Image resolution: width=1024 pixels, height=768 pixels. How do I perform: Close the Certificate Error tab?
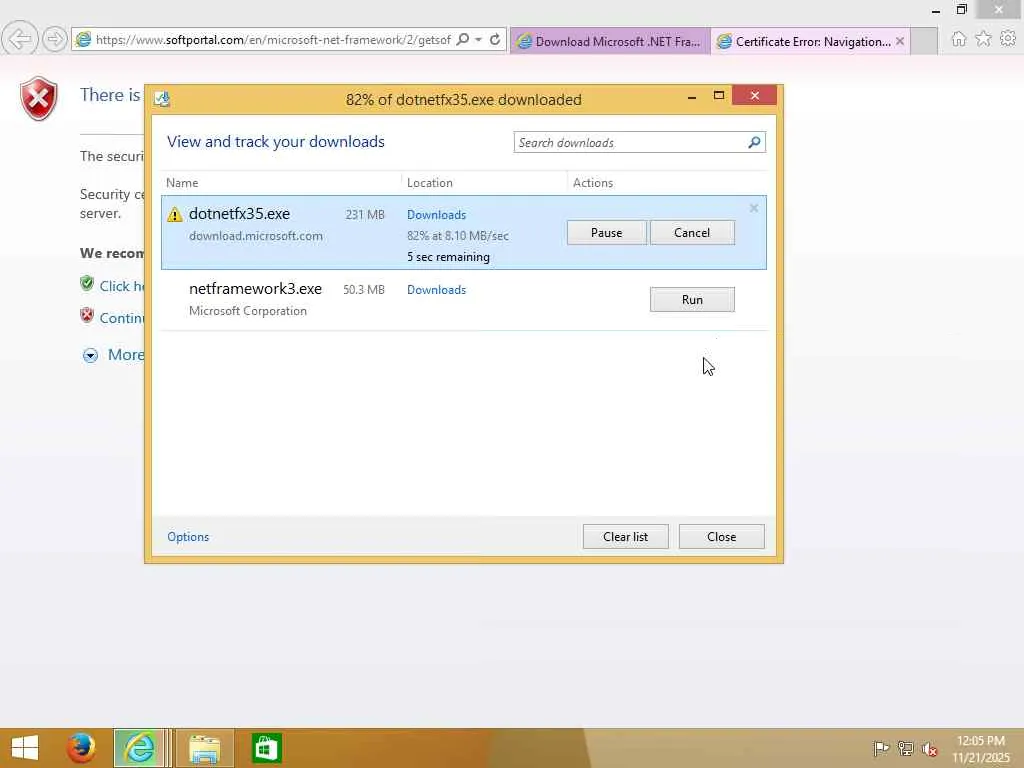coord(900,41)
